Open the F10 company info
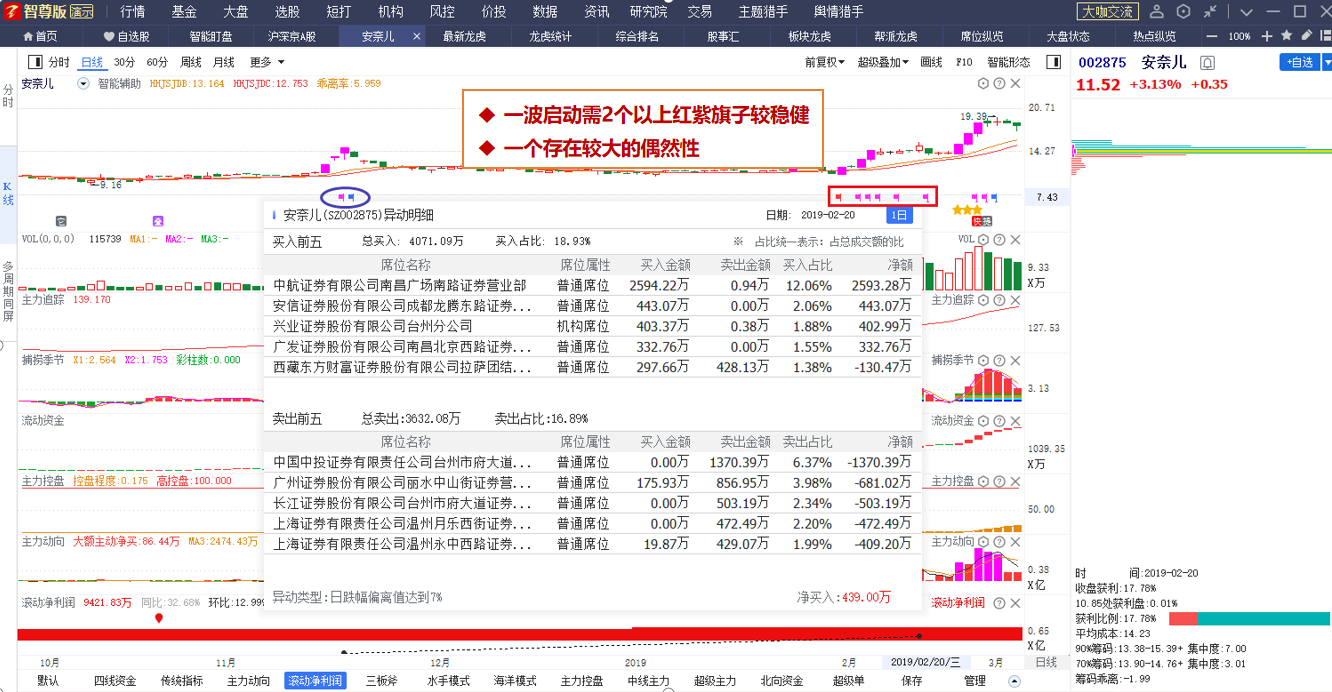Screen dimensions: 1332x692 964,62
